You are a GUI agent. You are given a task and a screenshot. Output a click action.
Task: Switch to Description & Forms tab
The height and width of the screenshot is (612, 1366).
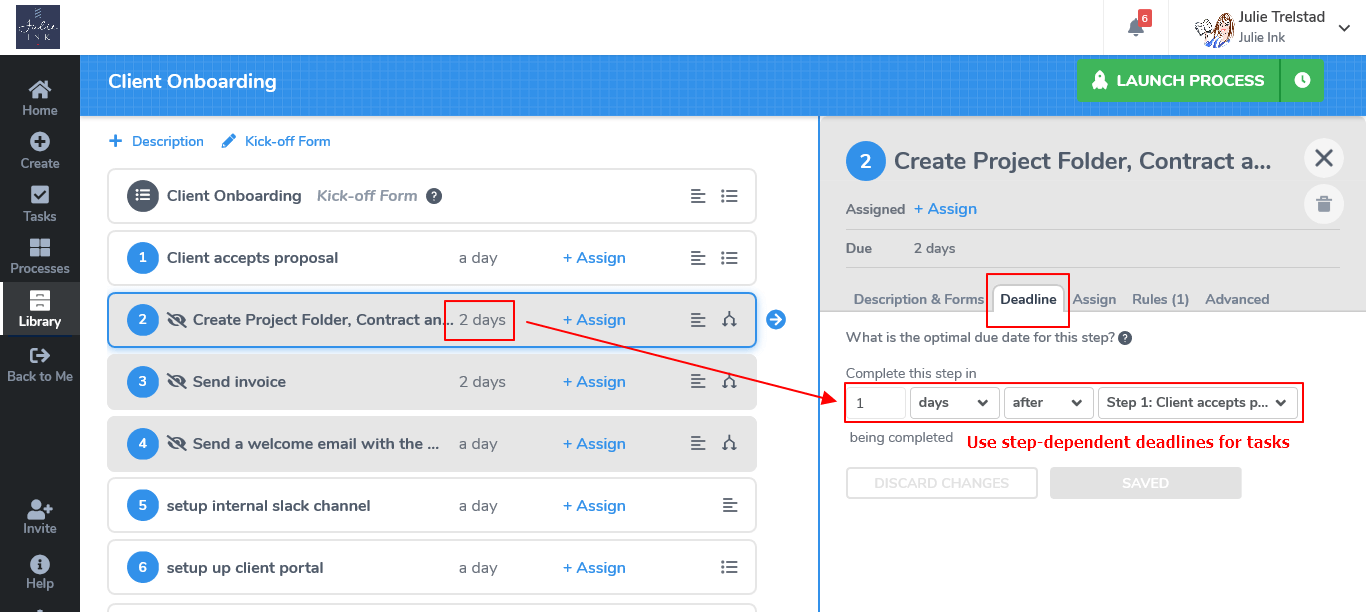918,299
